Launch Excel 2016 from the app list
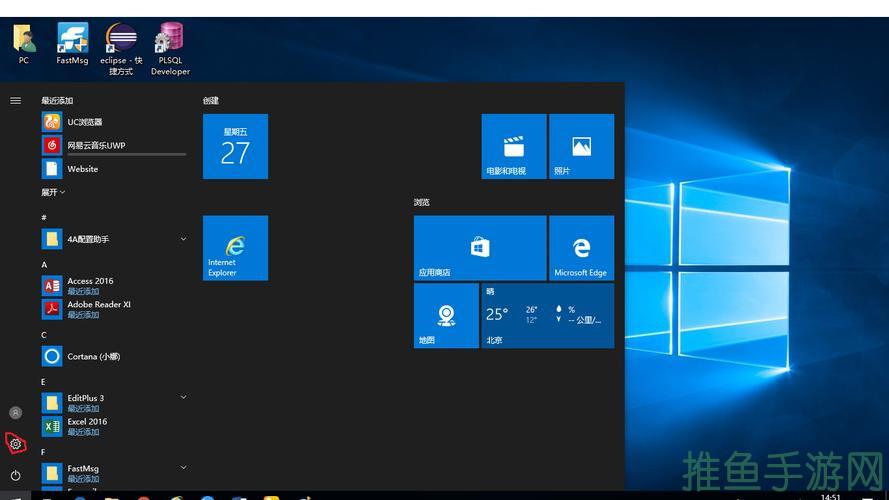 point(113,426)
